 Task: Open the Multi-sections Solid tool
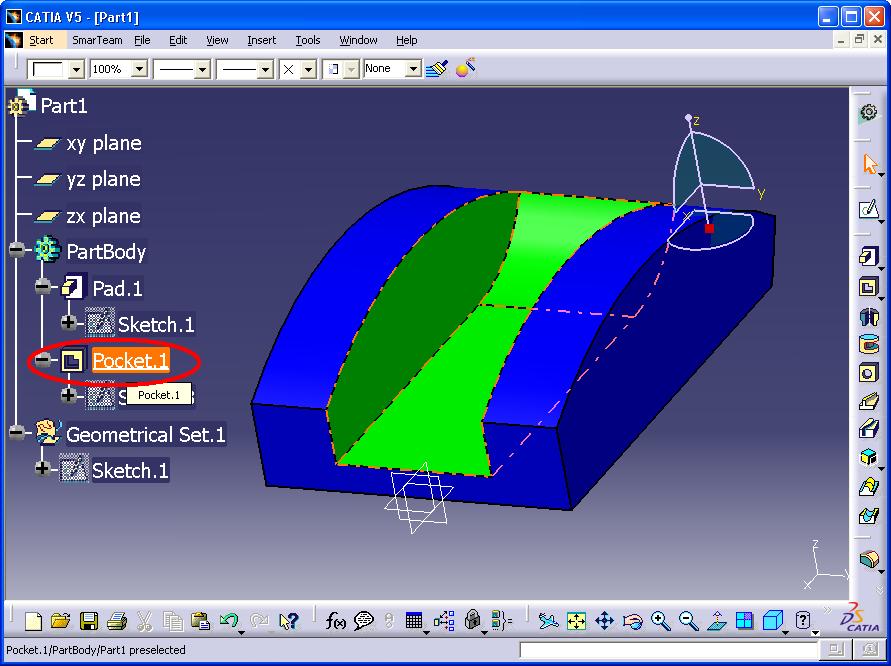(868, 487)
